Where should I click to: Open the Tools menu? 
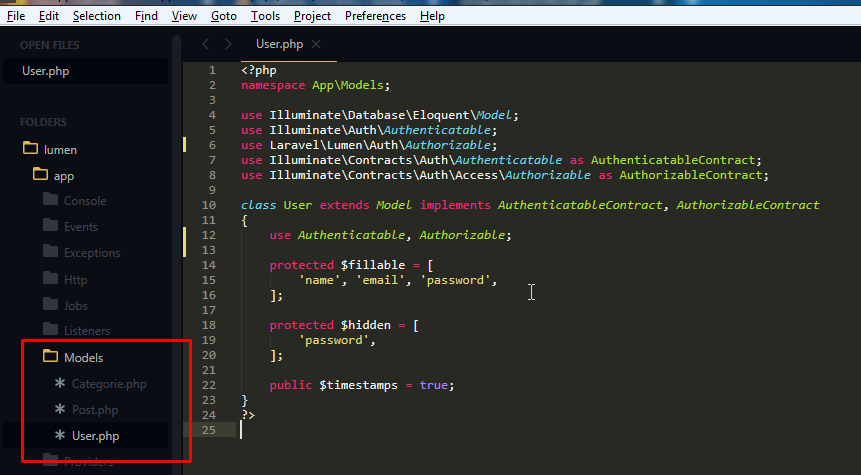click(265, 16)
